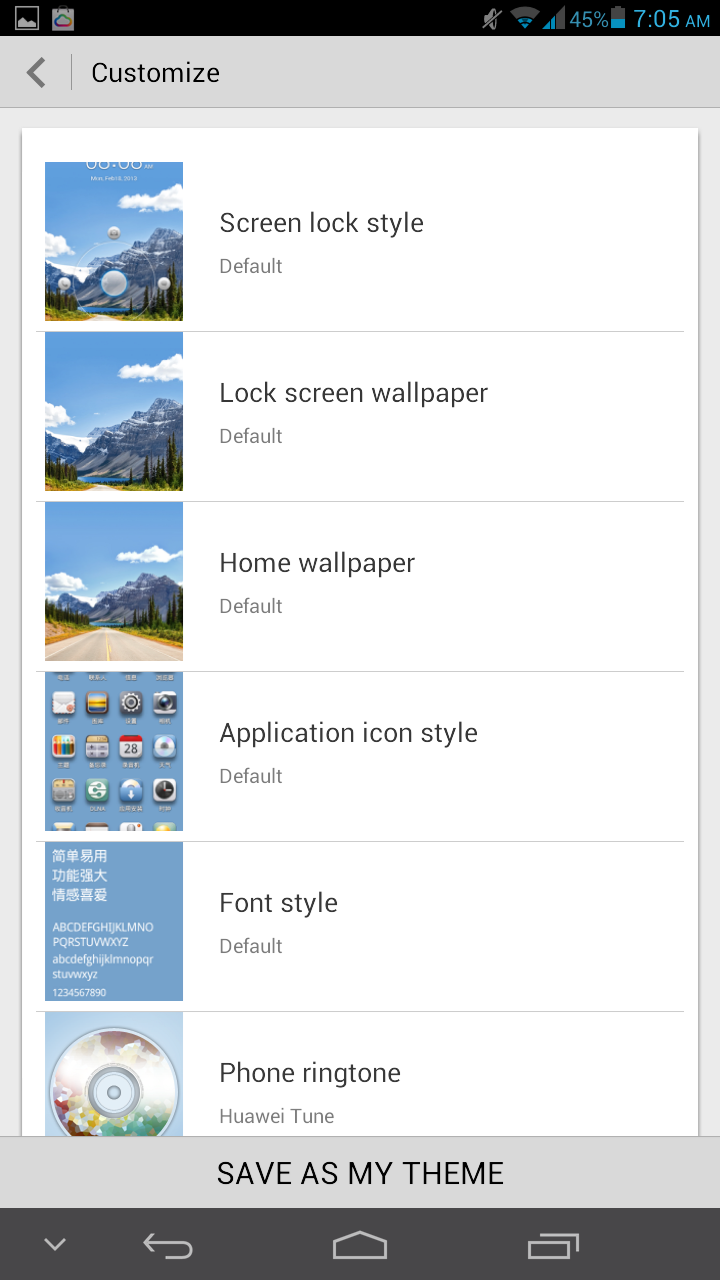Tap the cellular signal strength icon
Viewport: 720px width, 1280px height.
click(554, 18)
